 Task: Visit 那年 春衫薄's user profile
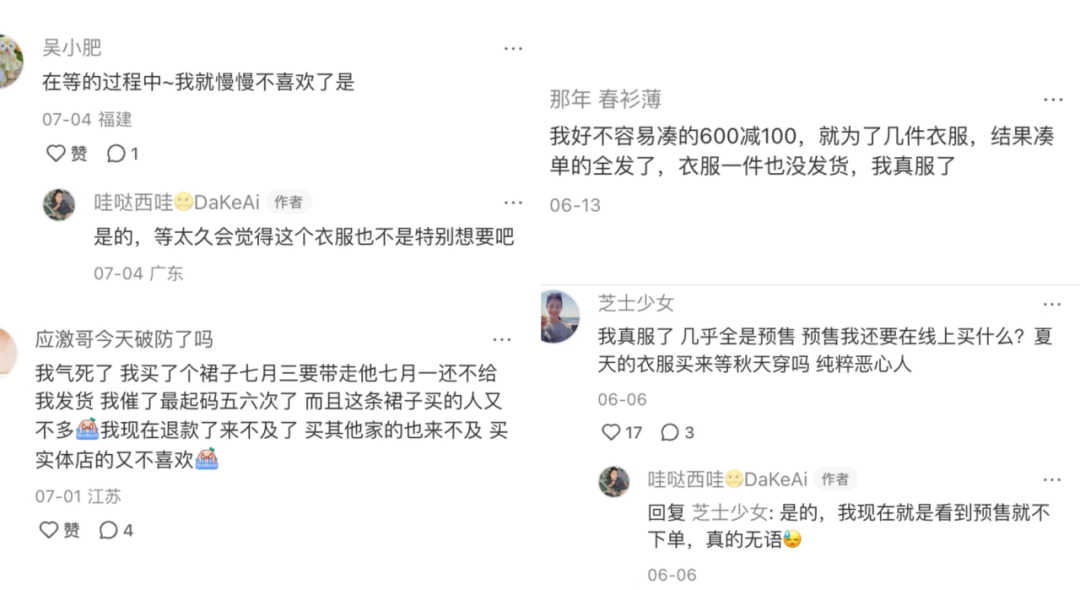point(605,99)
